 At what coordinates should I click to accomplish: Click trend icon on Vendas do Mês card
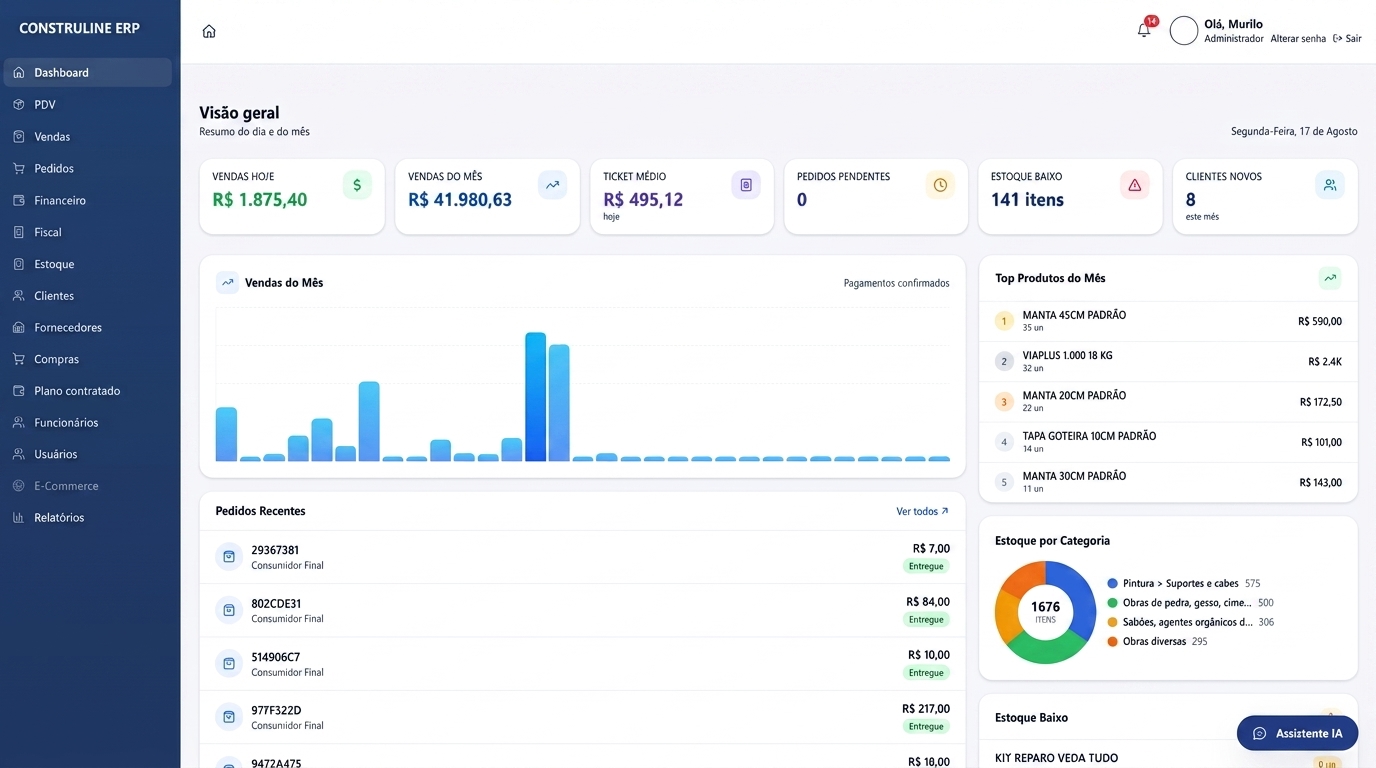pyautogui.click(x=552, y=185)
